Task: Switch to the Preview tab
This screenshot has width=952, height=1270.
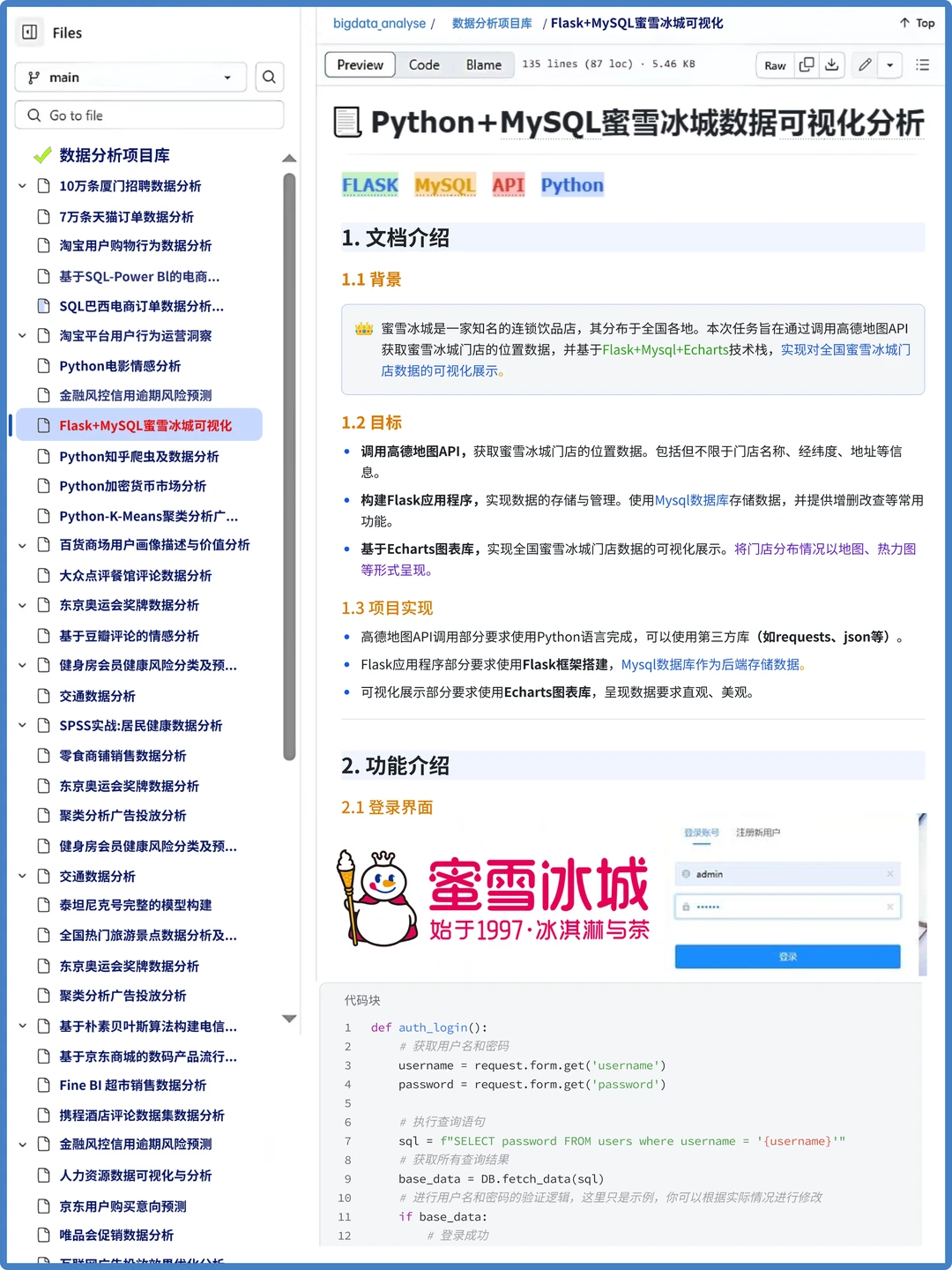Action: click(360, 65)
